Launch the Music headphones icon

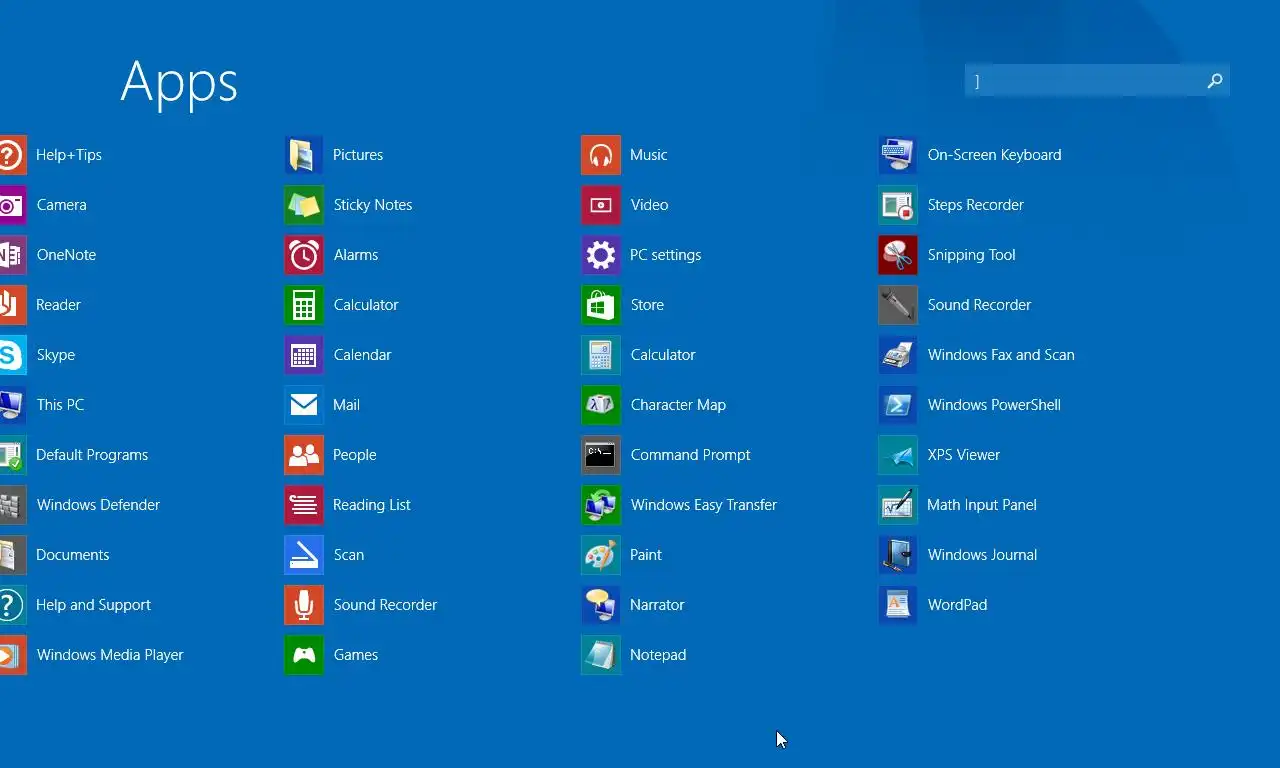pyautogui.click(x=601, y=155)
